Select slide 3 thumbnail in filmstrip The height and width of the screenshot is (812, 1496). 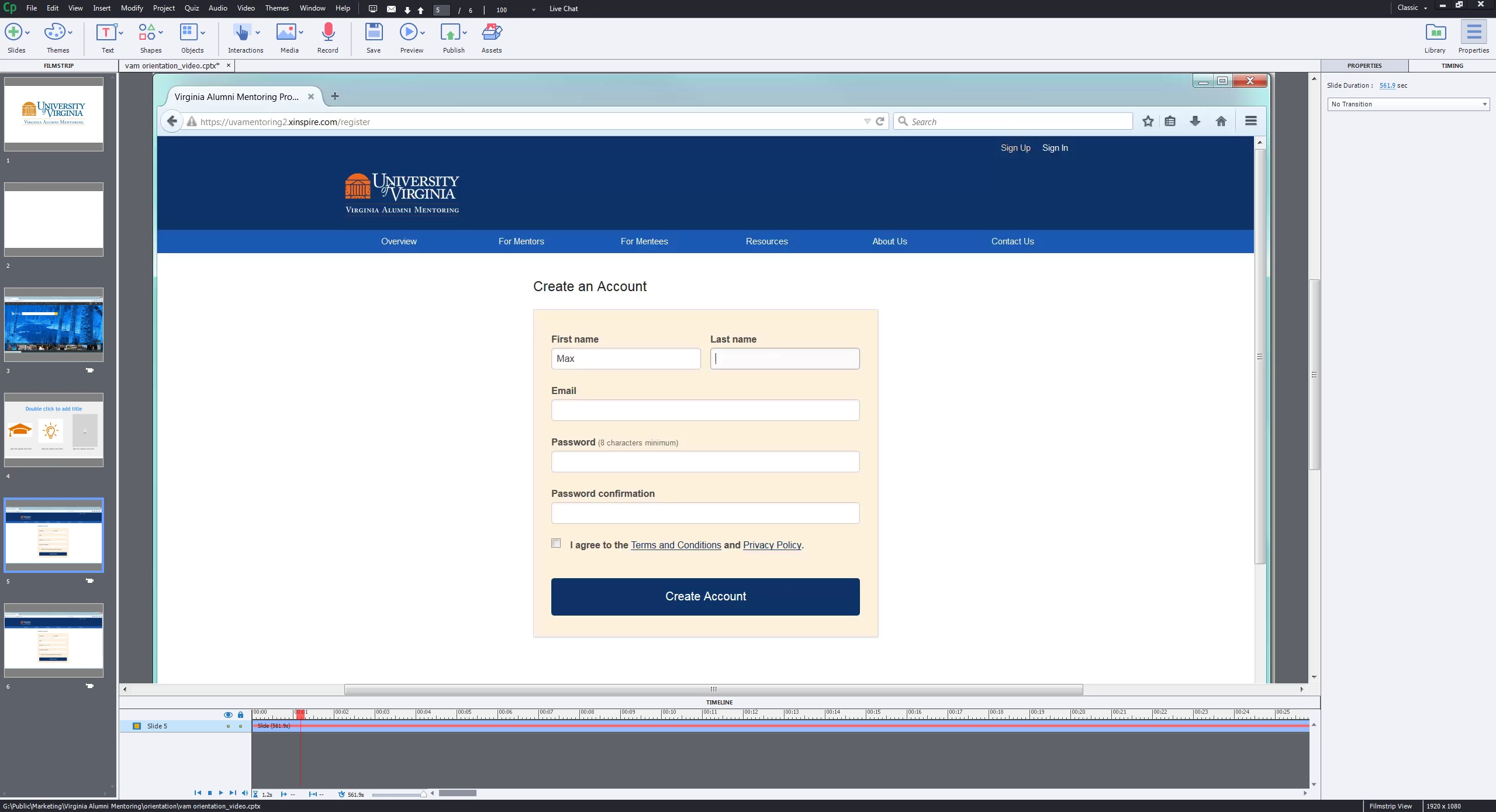54,324
